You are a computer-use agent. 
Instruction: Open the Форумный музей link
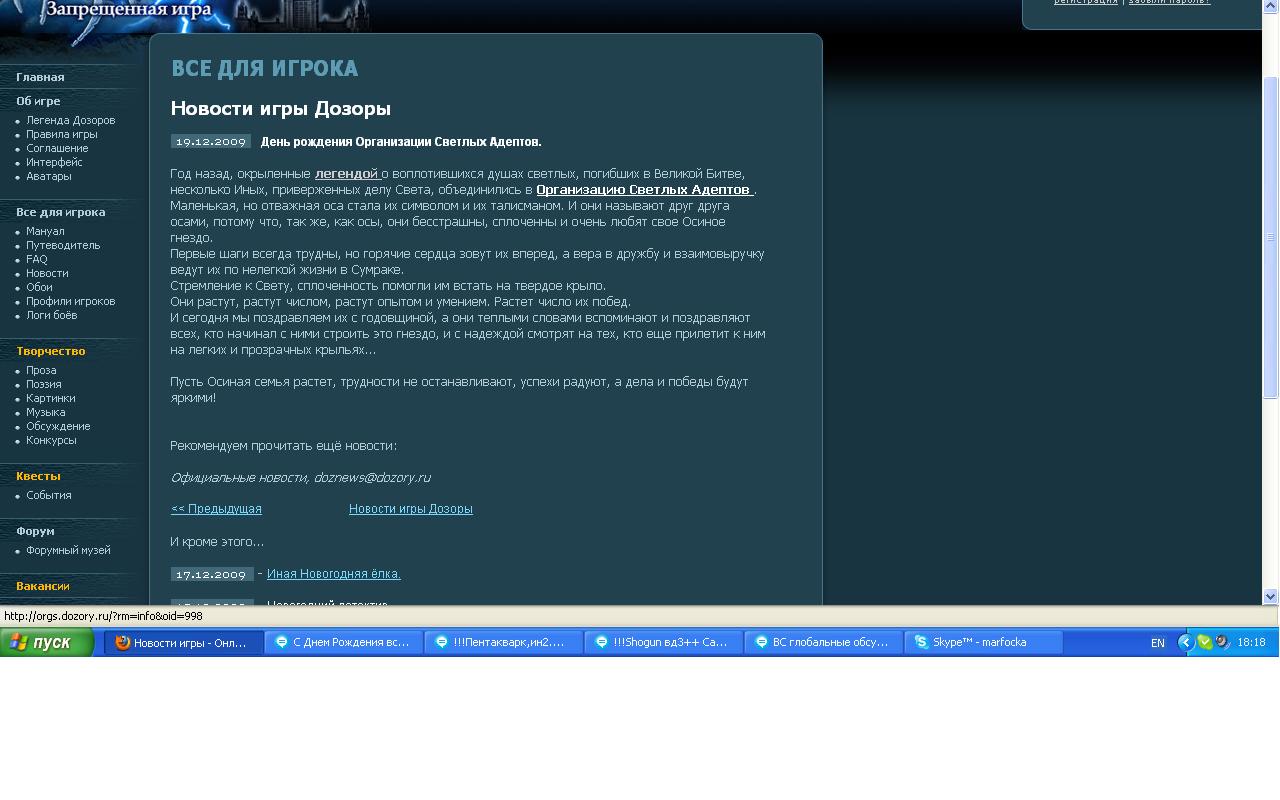click(68, 550)
